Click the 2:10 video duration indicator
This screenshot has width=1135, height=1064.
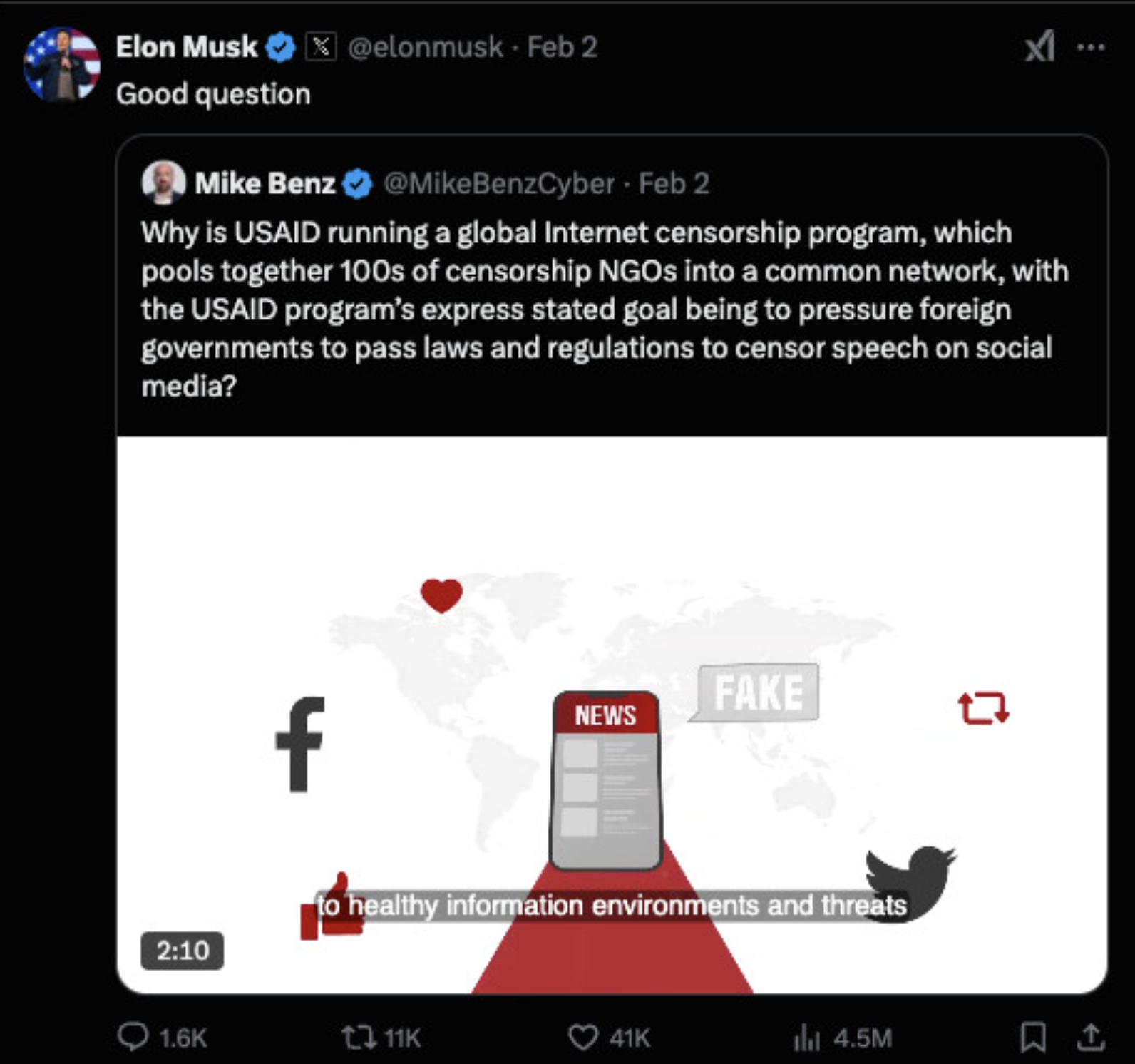click(x=183, y=951)
